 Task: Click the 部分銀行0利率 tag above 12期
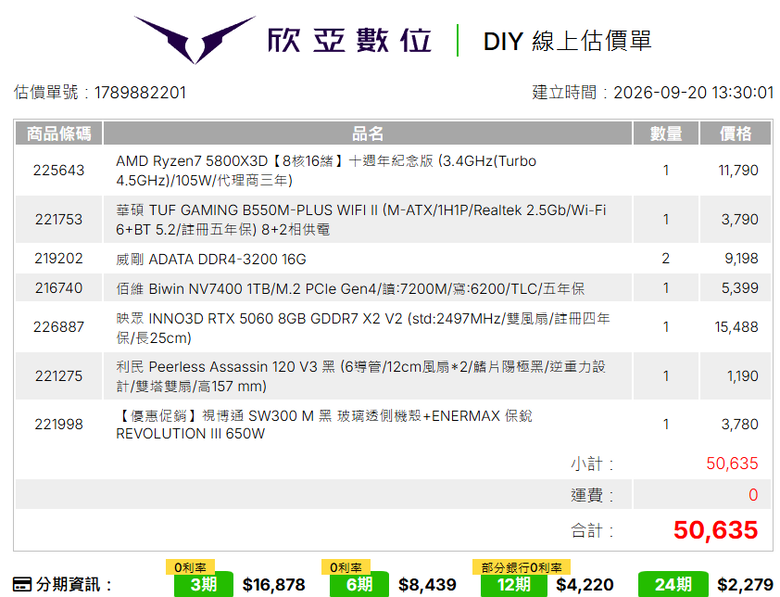click(x=521, y=567)
